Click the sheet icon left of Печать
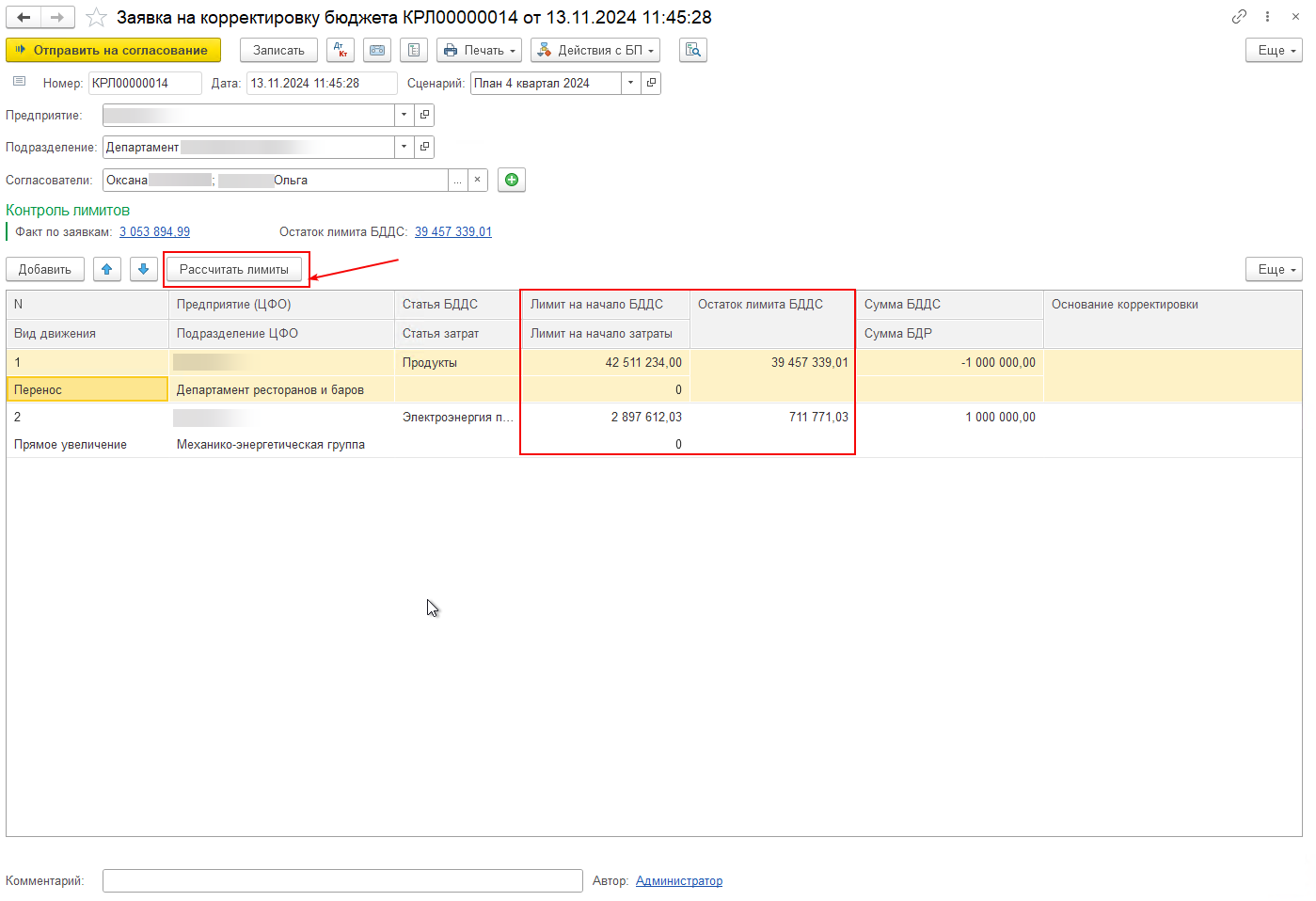Image resolution: width=1316 pixels, height=901 pixels. click(x=414, y=50)
